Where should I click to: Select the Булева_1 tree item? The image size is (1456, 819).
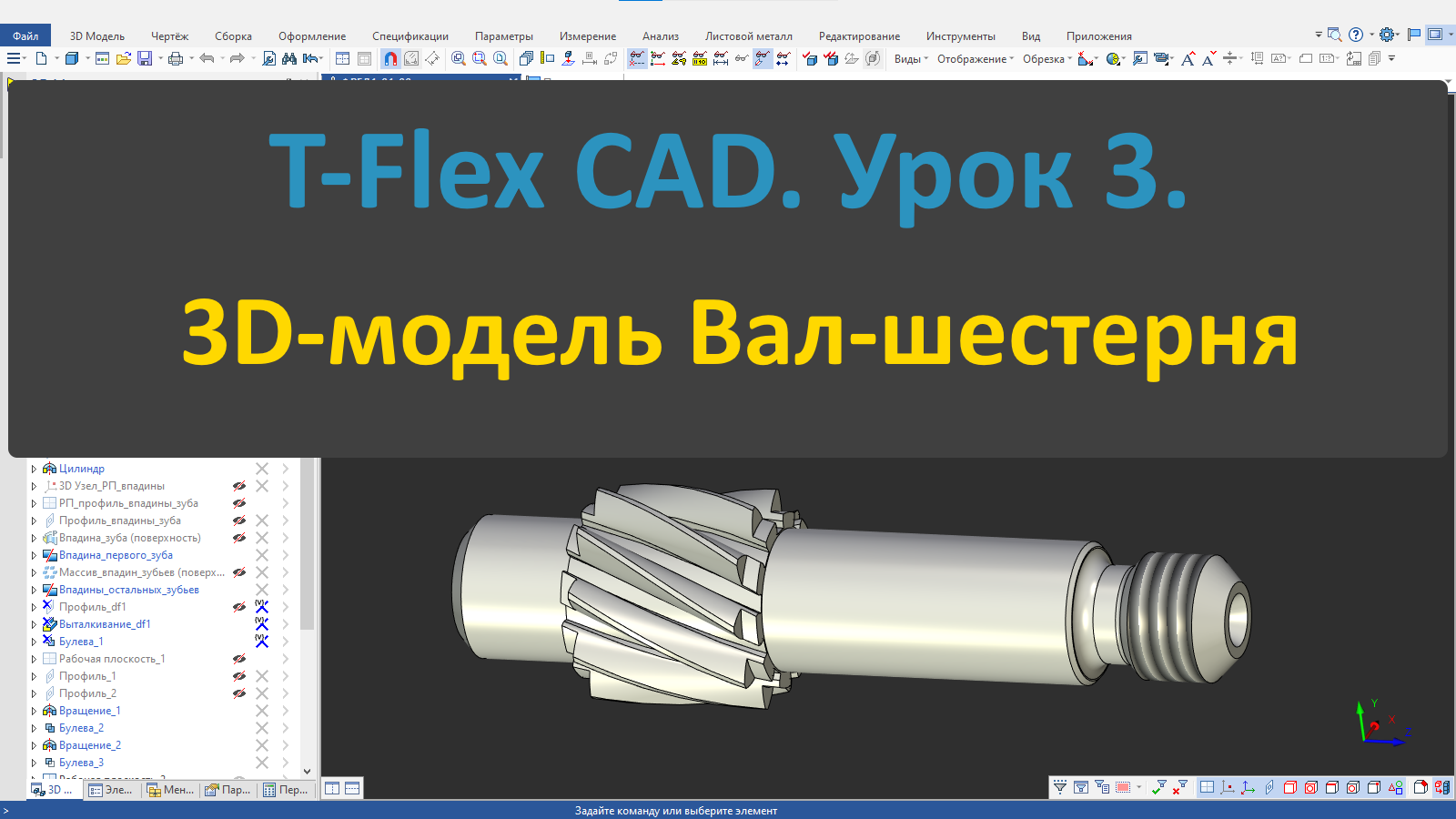pyautogui.click(x=81, y=642)
